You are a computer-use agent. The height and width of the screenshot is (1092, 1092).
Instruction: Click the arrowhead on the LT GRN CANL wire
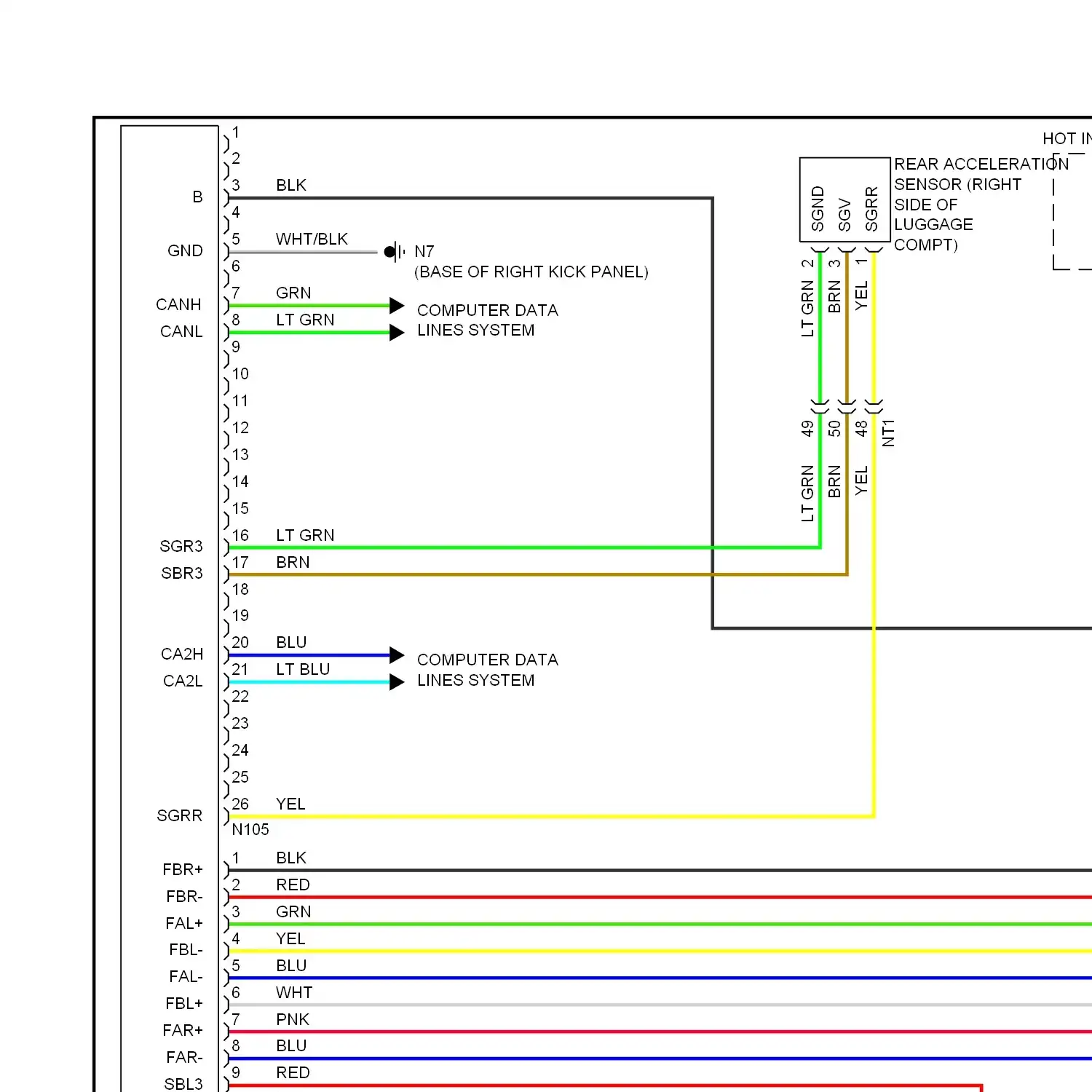click(397, 333)
